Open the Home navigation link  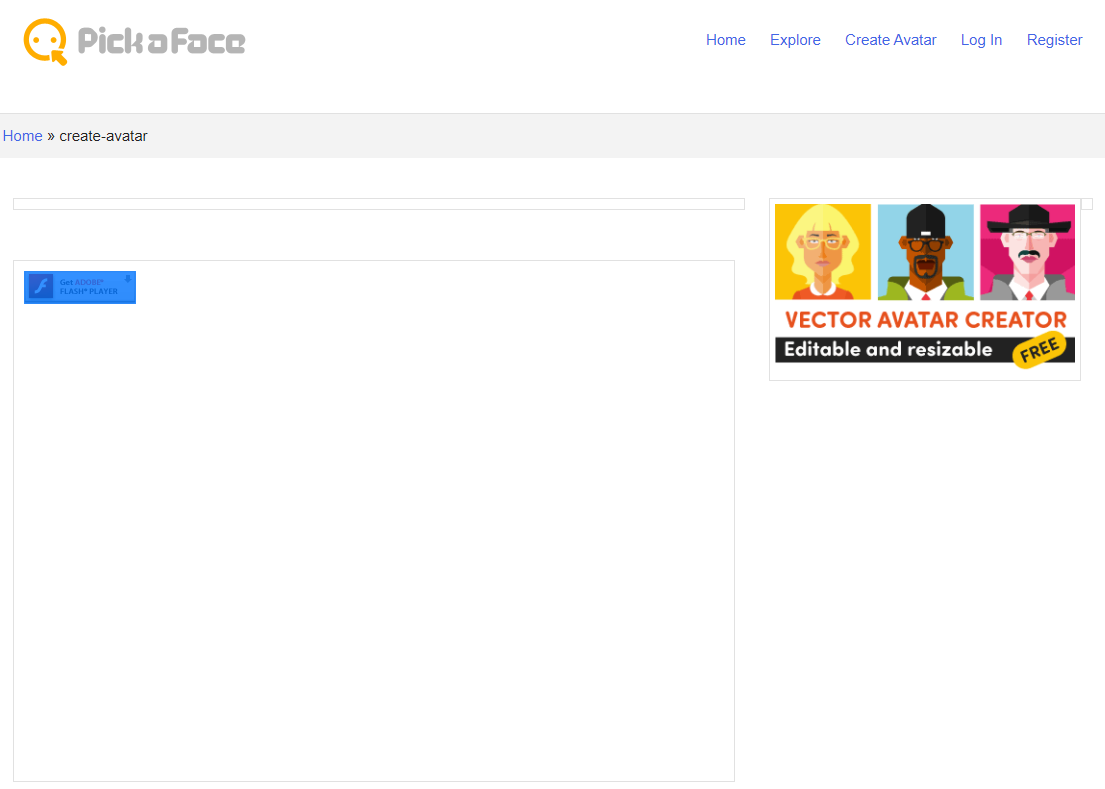pyautogui.click(x=726, y=40)
